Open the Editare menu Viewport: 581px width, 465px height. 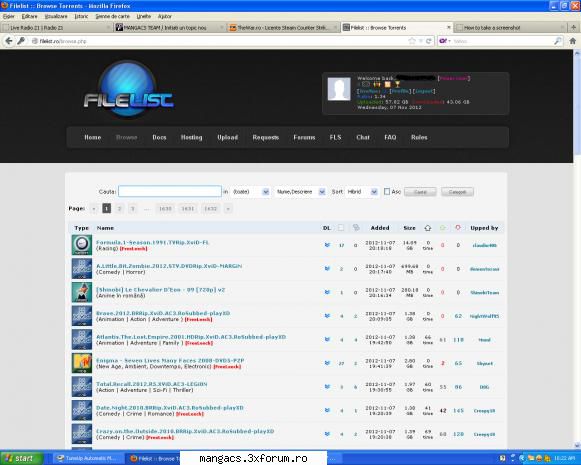pos(29,16)
